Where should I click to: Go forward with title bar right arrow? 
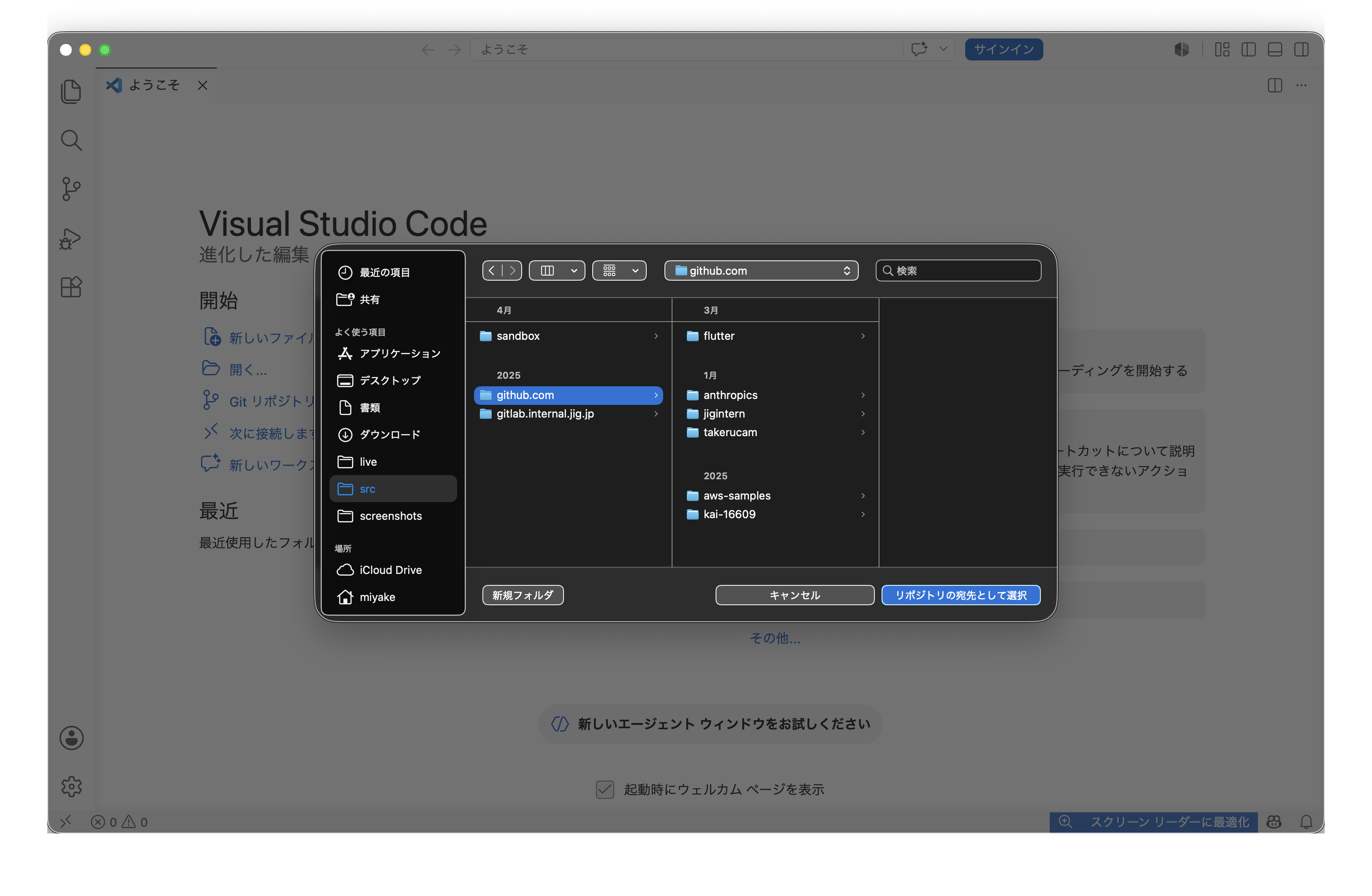tap(454, 49)
